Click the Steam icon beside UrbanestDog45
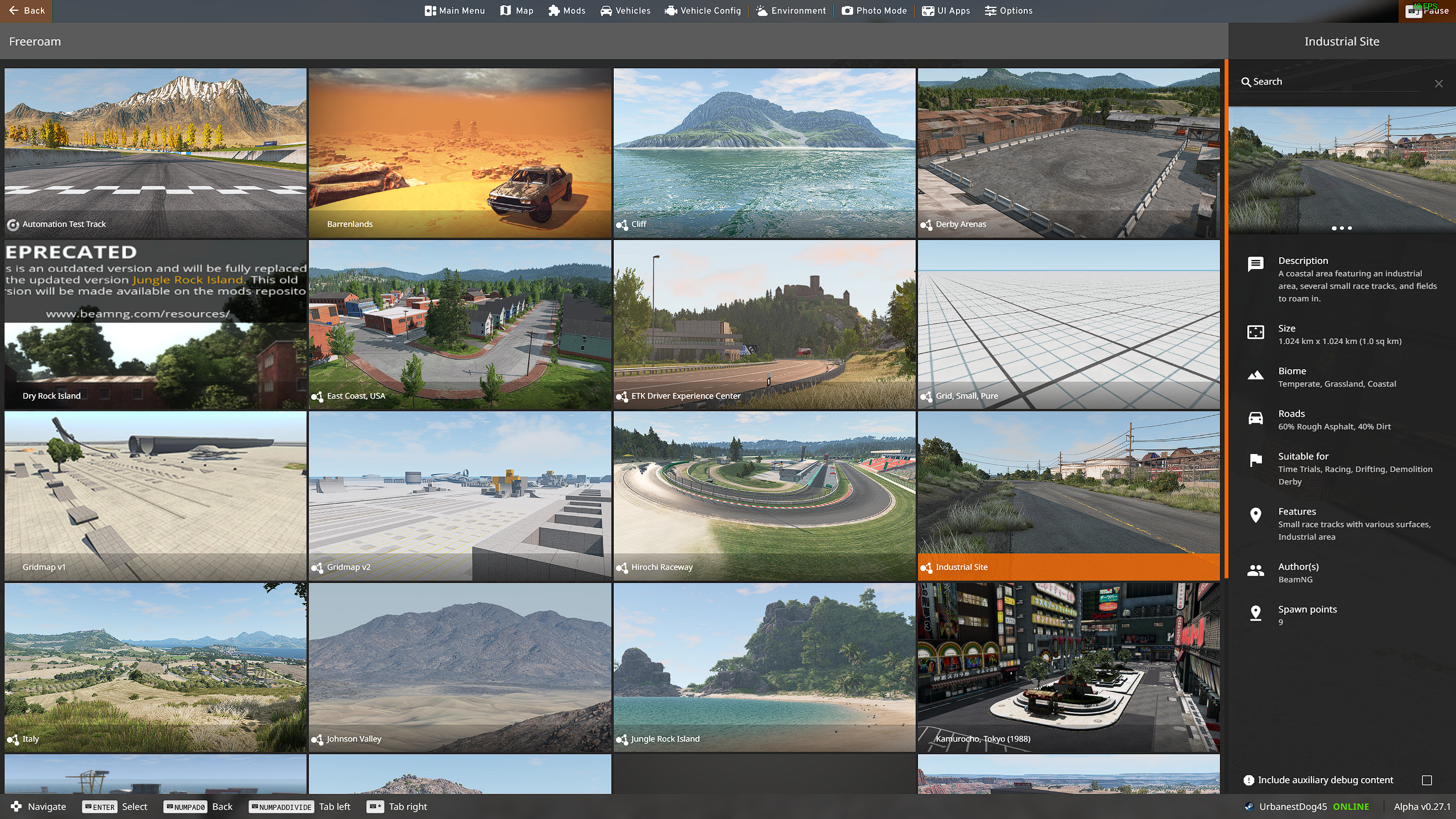 pyautogui.click(x=1249, y=806)
